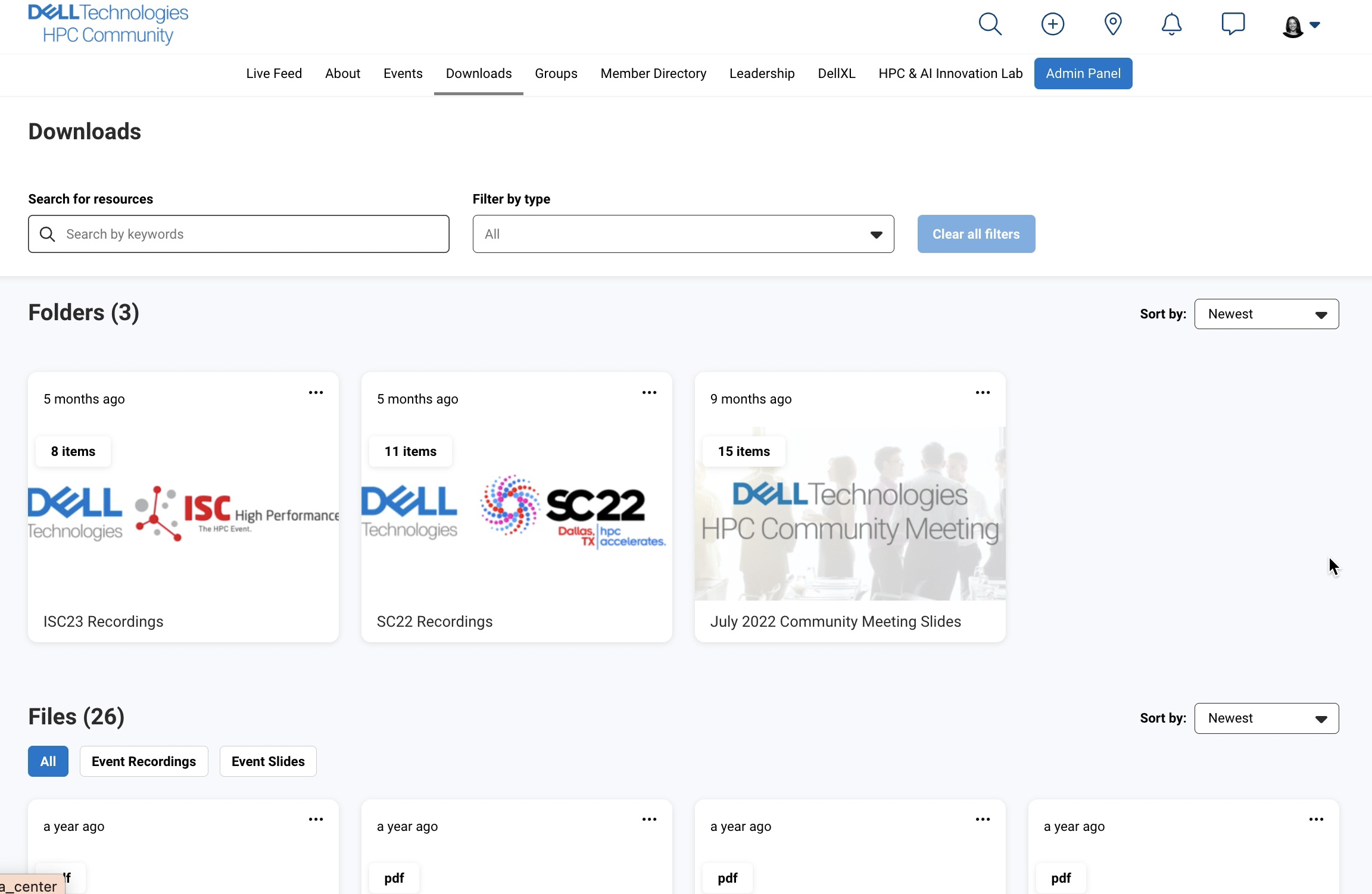
Task: Open the Folders Sort by dropdown
Action: pyautogui.click(x=1266, y=314)
